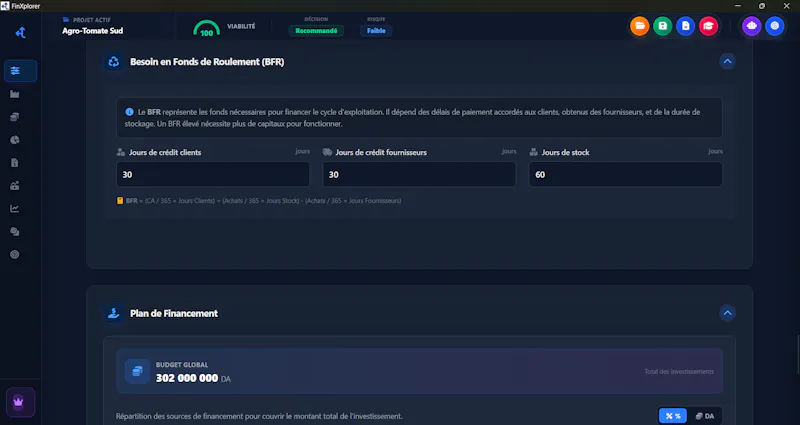The image size is (800, 425).
Task: Click the orange open-folder button
Action: (639, 26)
